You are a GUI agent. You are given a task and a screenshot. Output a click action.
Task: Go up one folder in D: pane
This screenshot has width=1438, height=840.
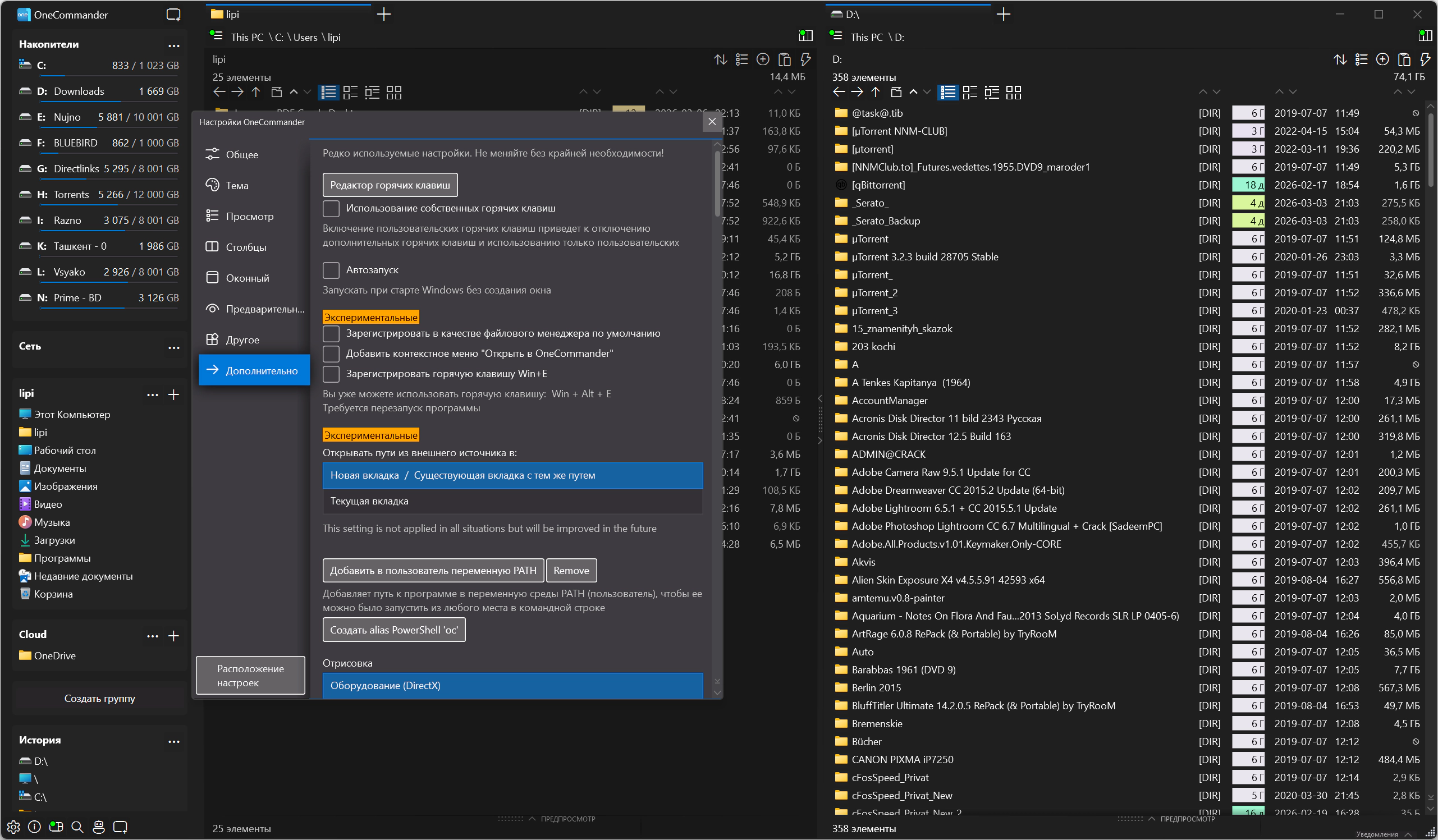[876, 93]
